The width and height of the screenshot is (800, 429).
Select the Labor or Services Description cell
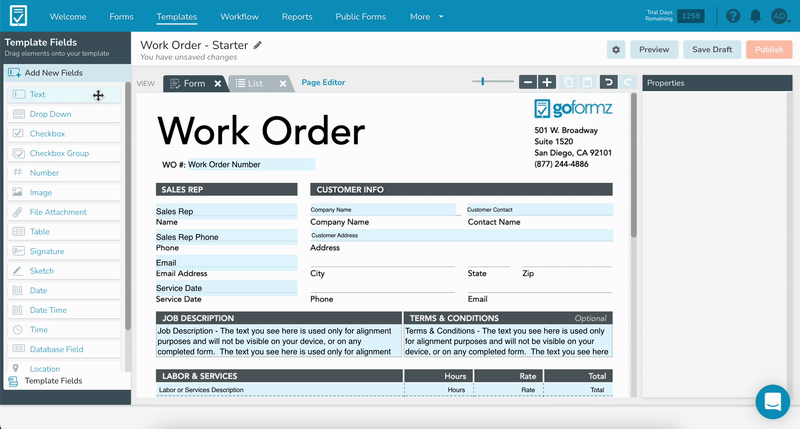280,390
